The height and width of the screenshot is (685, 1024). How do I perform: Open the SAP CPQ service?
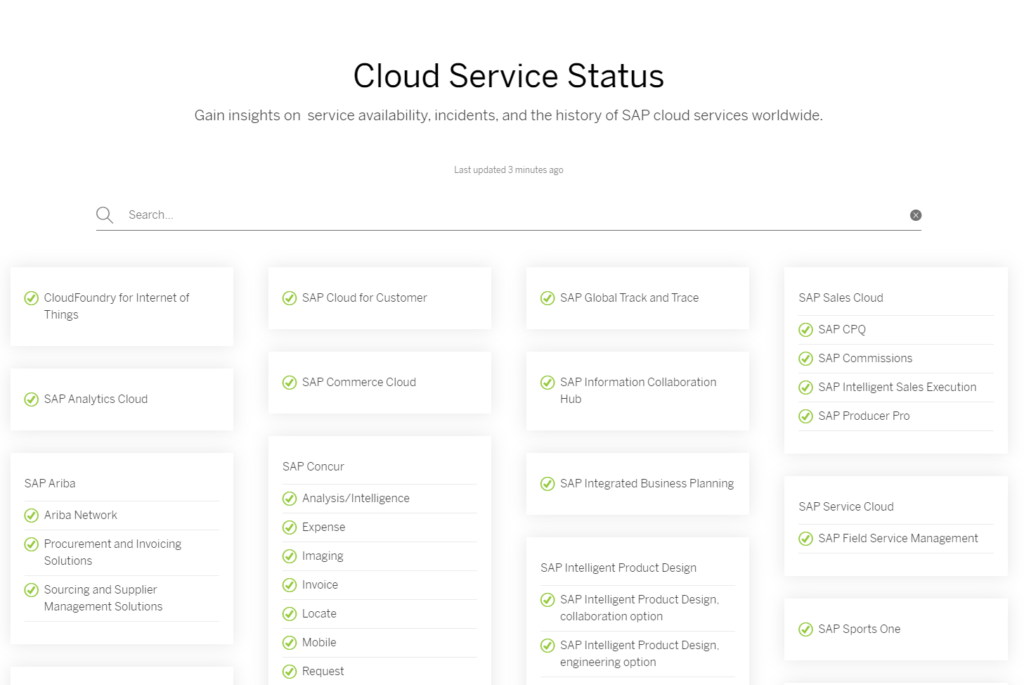[x=842, y=329]
